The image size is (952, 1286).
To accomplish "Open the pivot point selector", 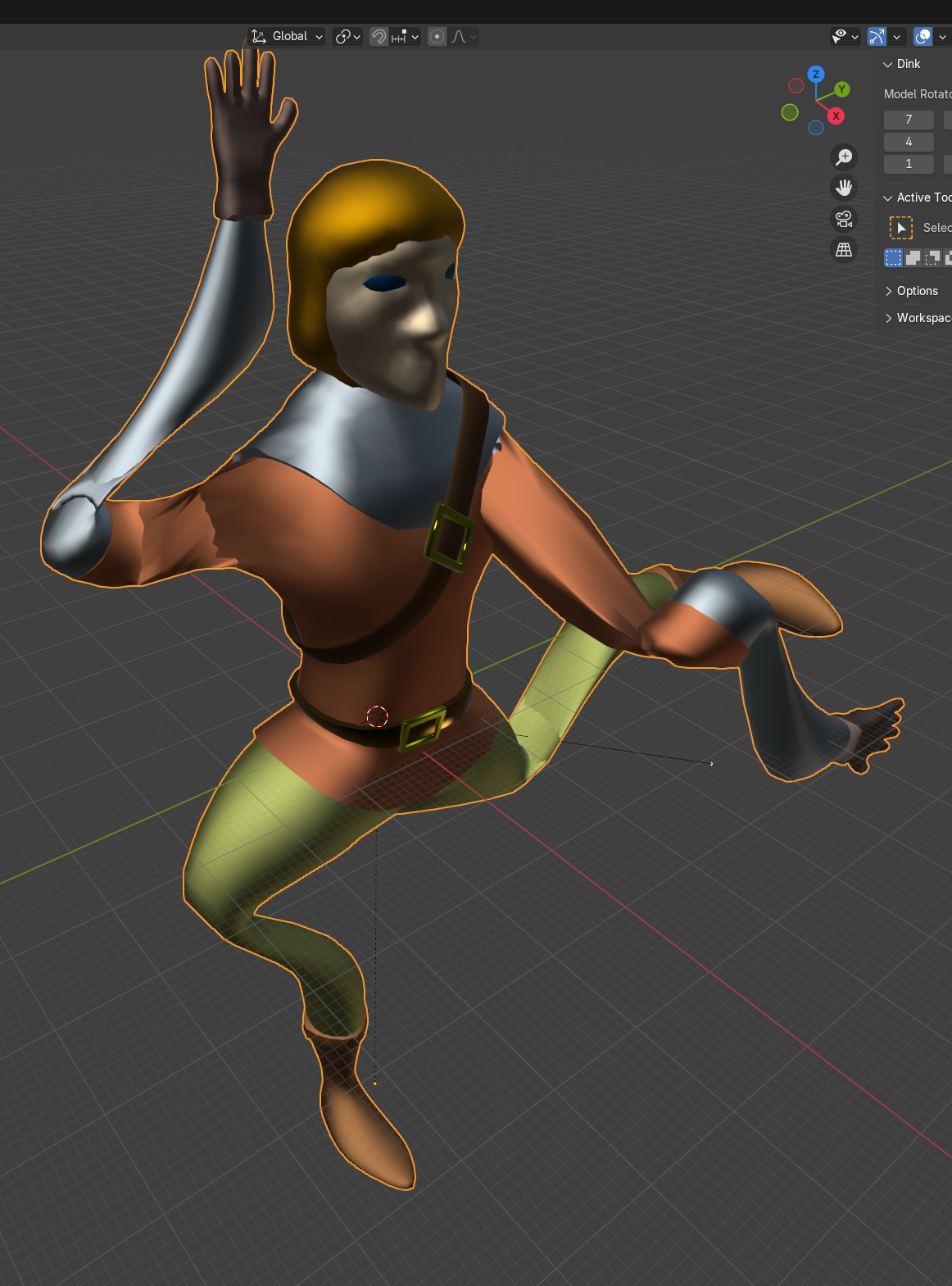I will click(347, 36).
